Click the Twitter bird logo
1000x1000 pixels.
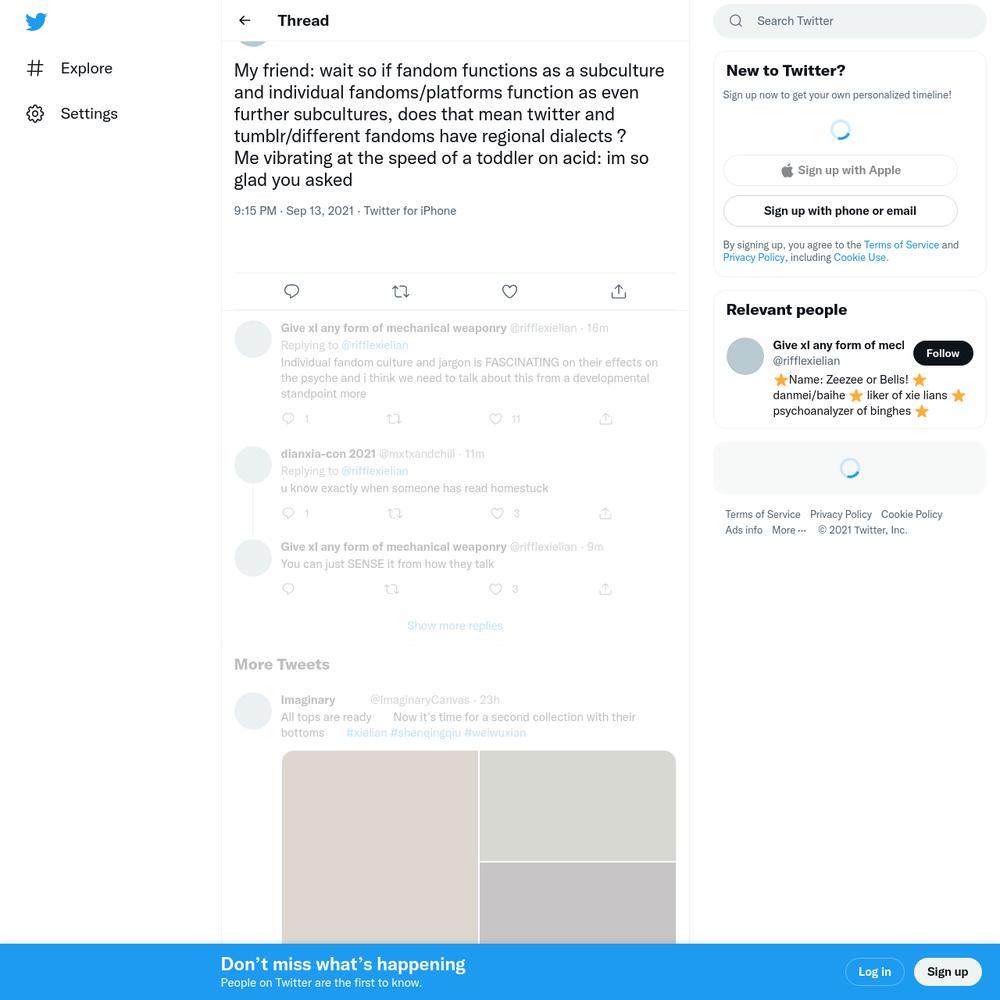pyautogui.click(x=36, y=22)
